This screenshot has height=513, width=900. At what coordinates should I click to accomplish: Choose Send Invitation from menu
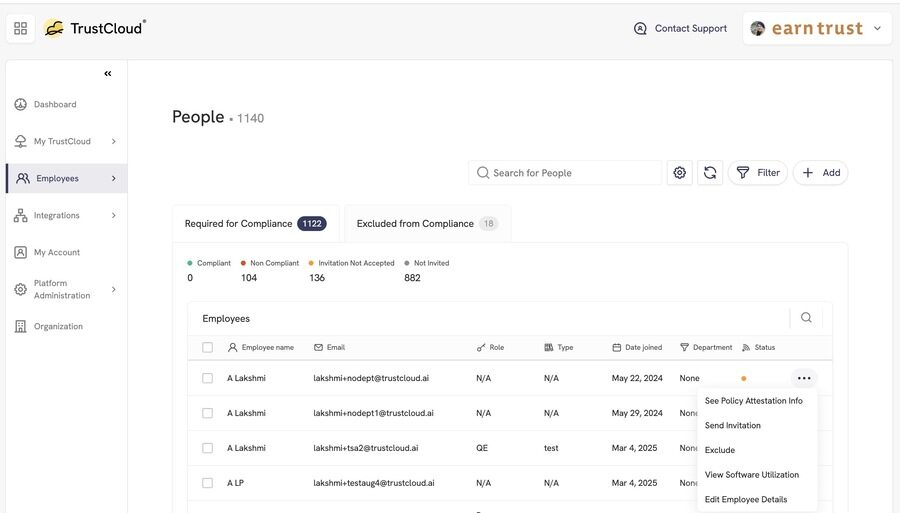pos(732,425)
